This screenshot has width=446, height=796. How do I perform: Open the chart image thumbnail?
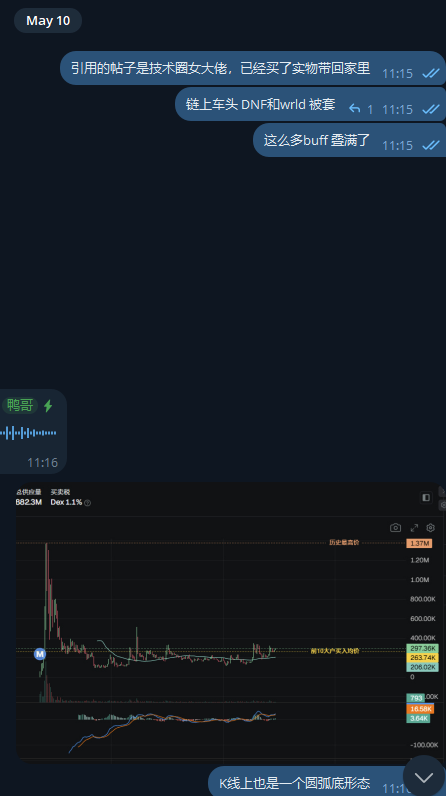tap(229, 622)
